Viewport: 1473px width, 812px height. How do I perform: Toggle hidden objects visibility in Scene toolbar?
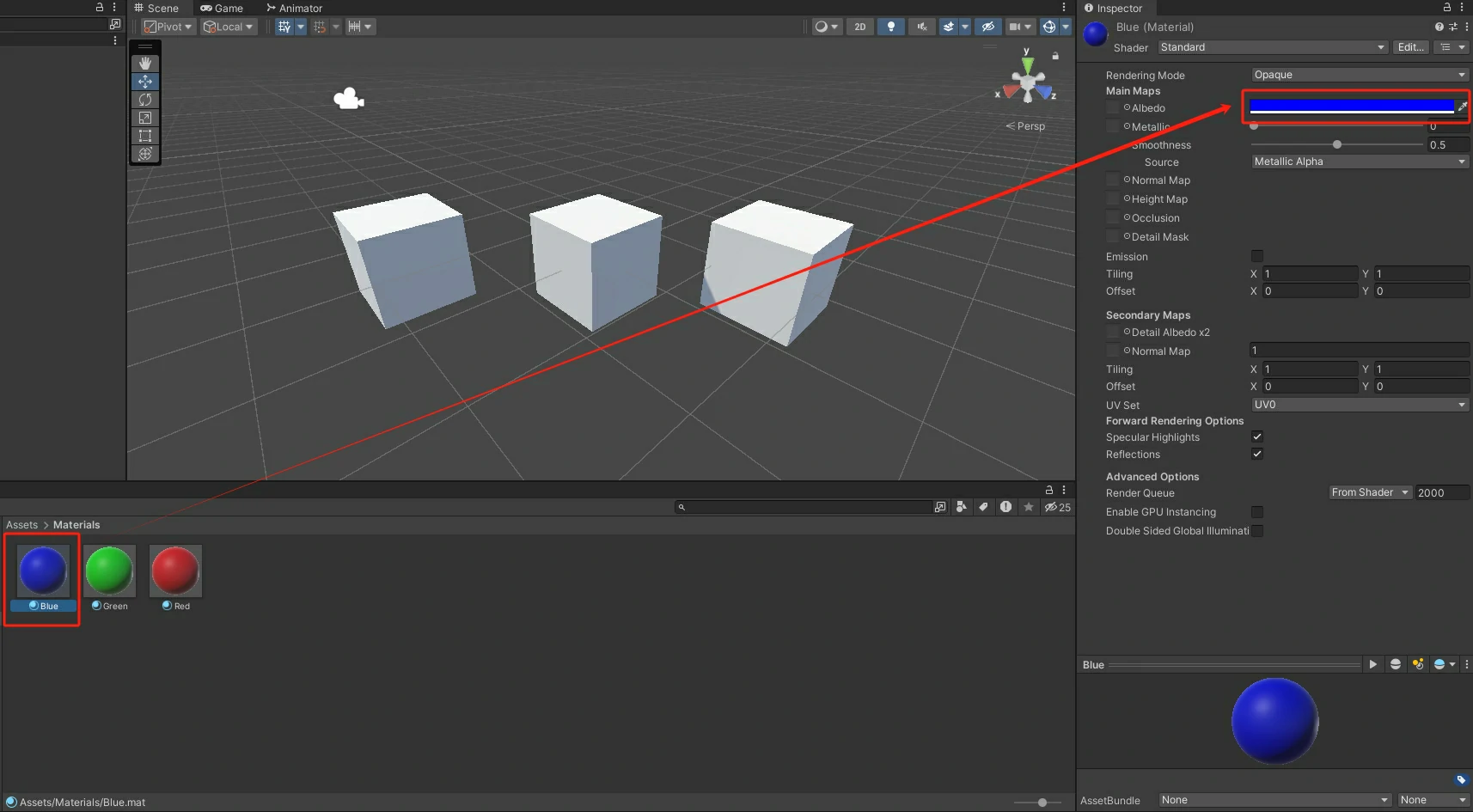(x=988, y=27)
